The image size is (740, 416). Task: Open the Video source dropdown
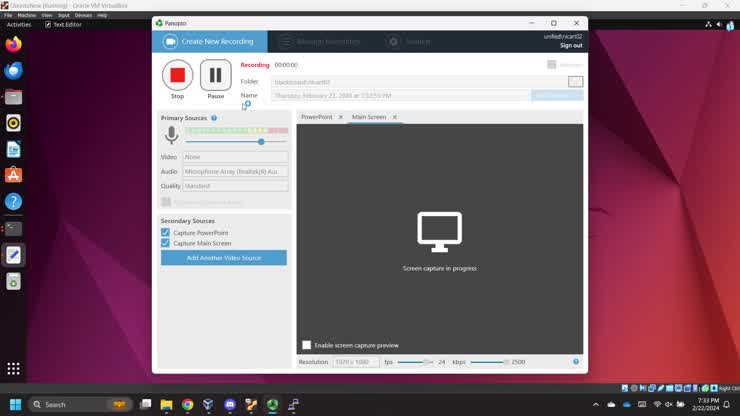click(235, 157)
